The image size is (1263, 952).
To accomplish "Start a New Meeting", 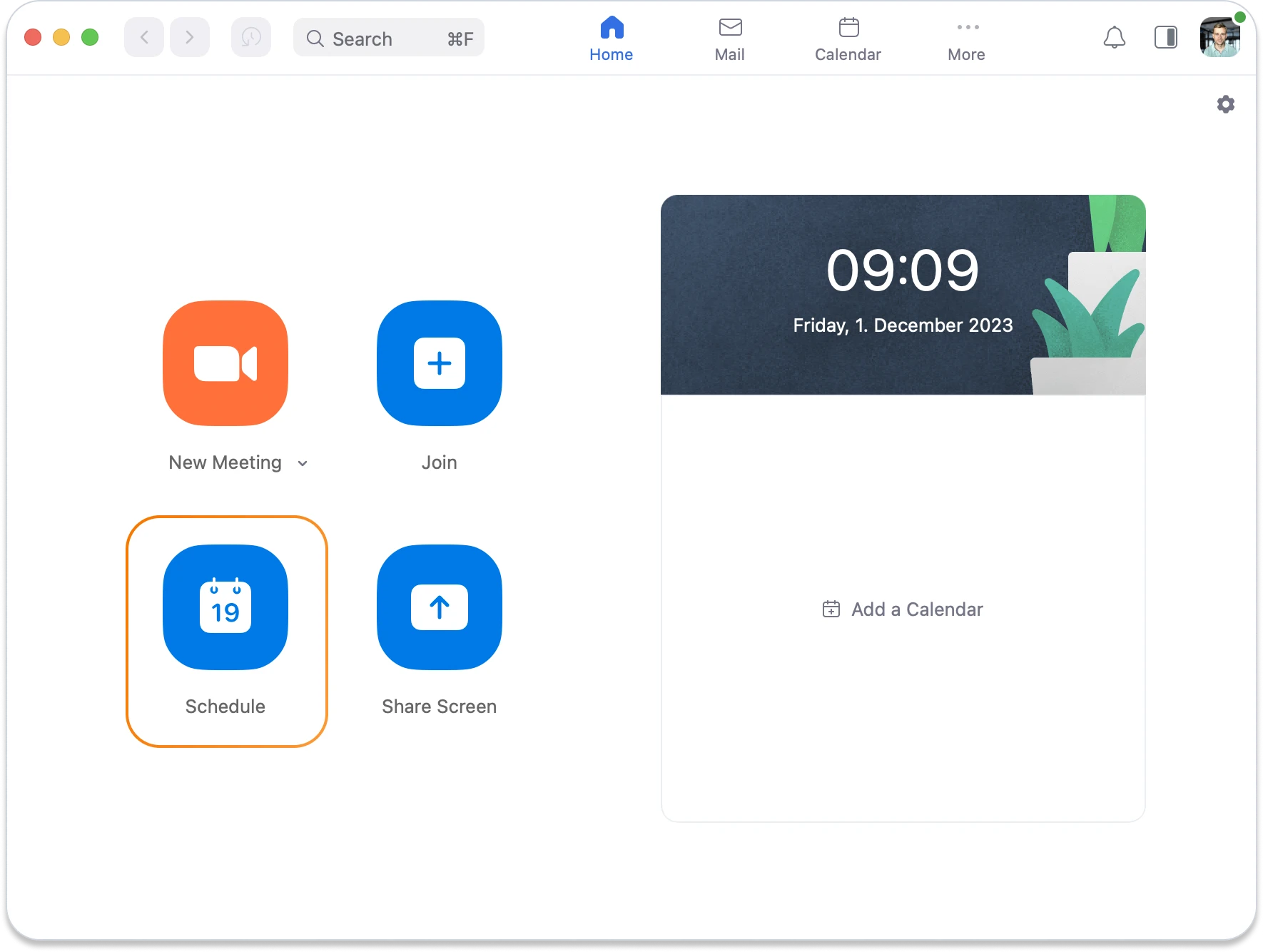I will click(225, 363).
